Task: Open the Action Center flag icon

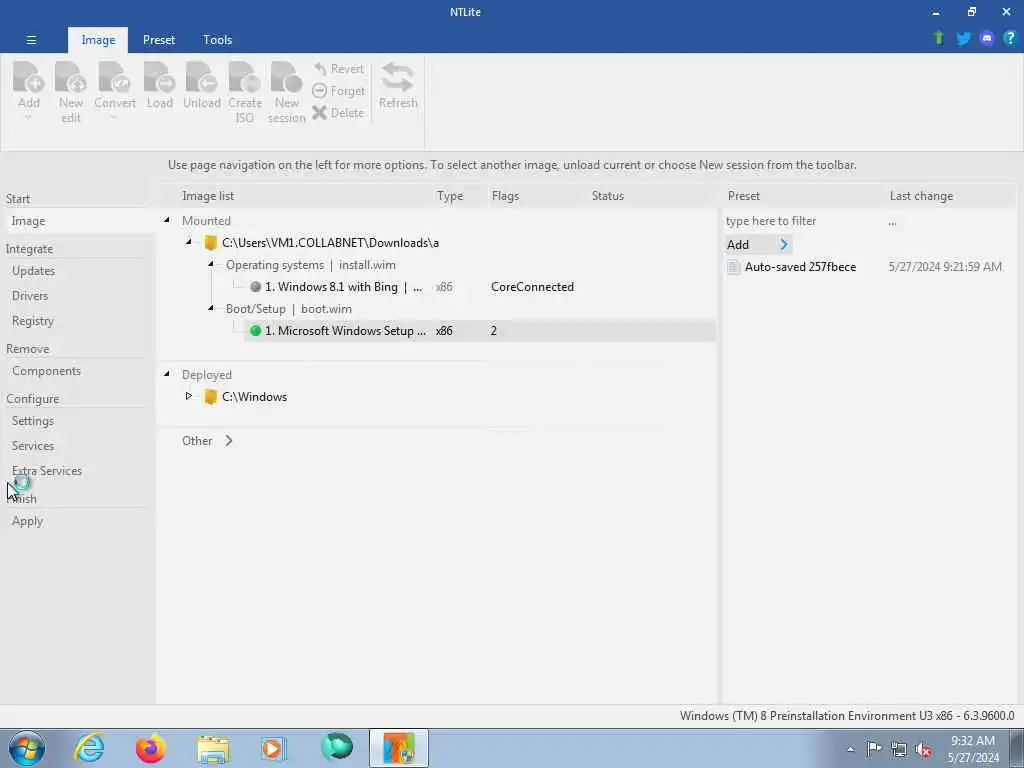Action: click(874, 748)
